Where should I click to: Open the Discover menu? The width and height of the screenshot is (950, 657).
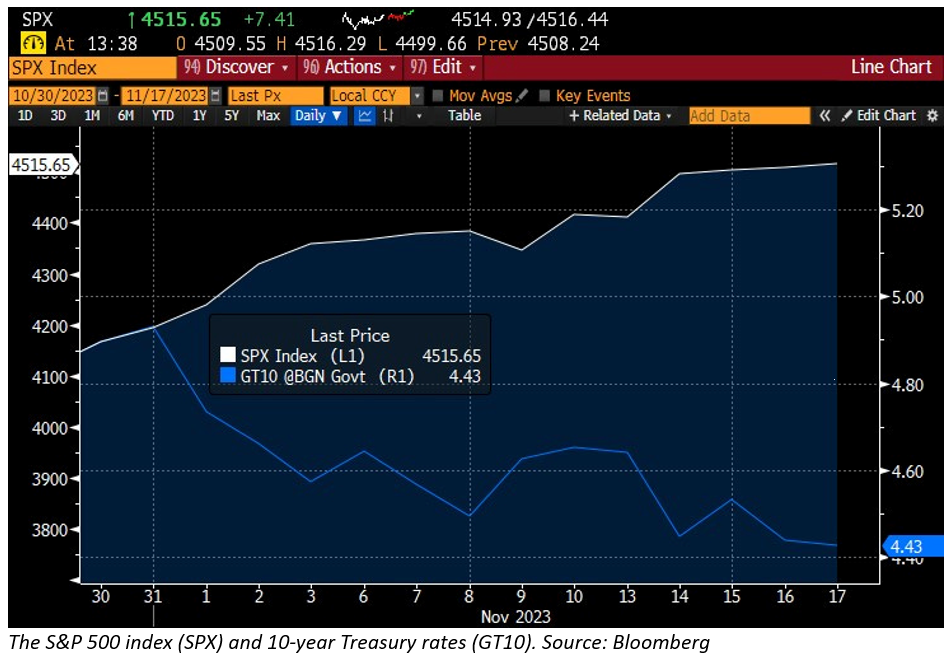coord(237,67)
